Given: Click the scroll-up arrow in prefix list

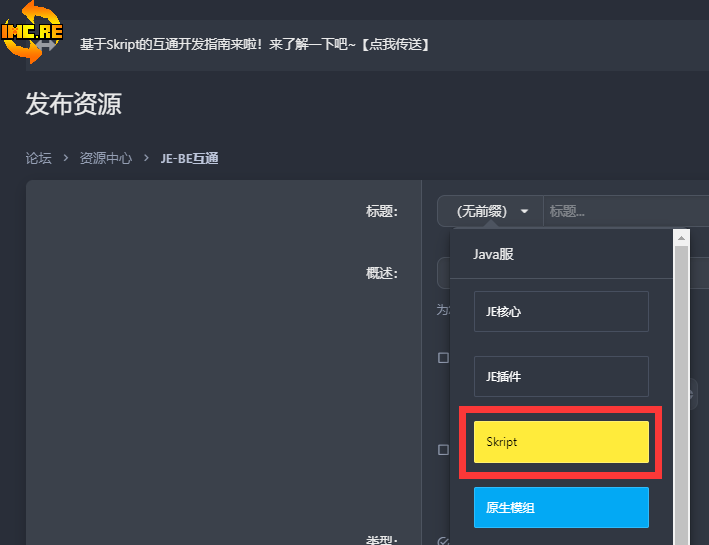Looking at the screenshot, I should click(682, 238).
